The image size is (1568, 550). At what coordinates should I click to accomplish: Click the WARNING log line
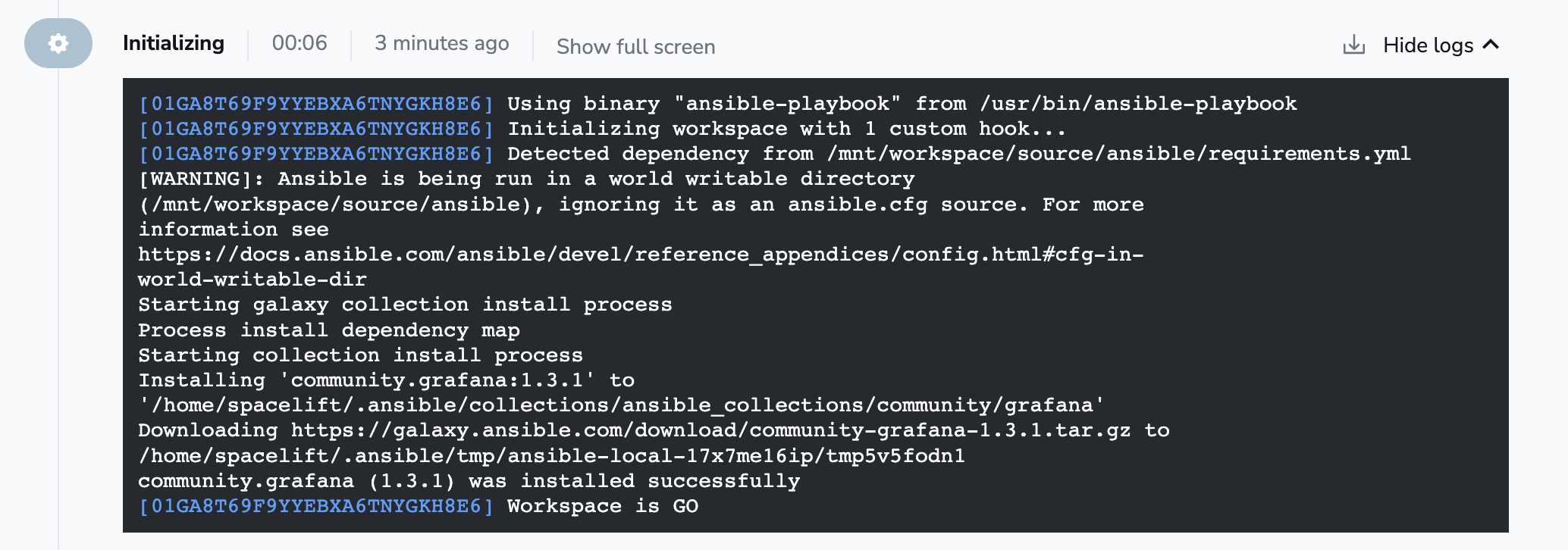(526, 180)
